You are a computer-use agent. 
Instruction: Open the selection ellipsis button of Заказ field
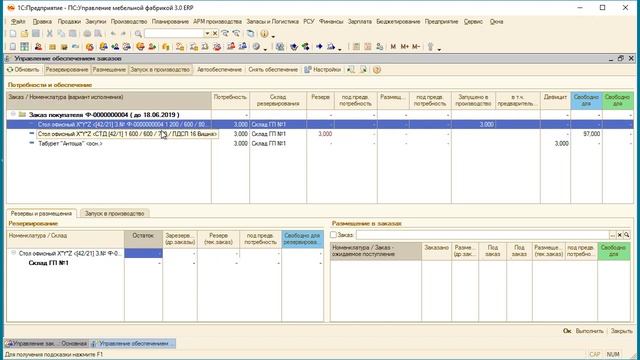[x=612, y=235]
